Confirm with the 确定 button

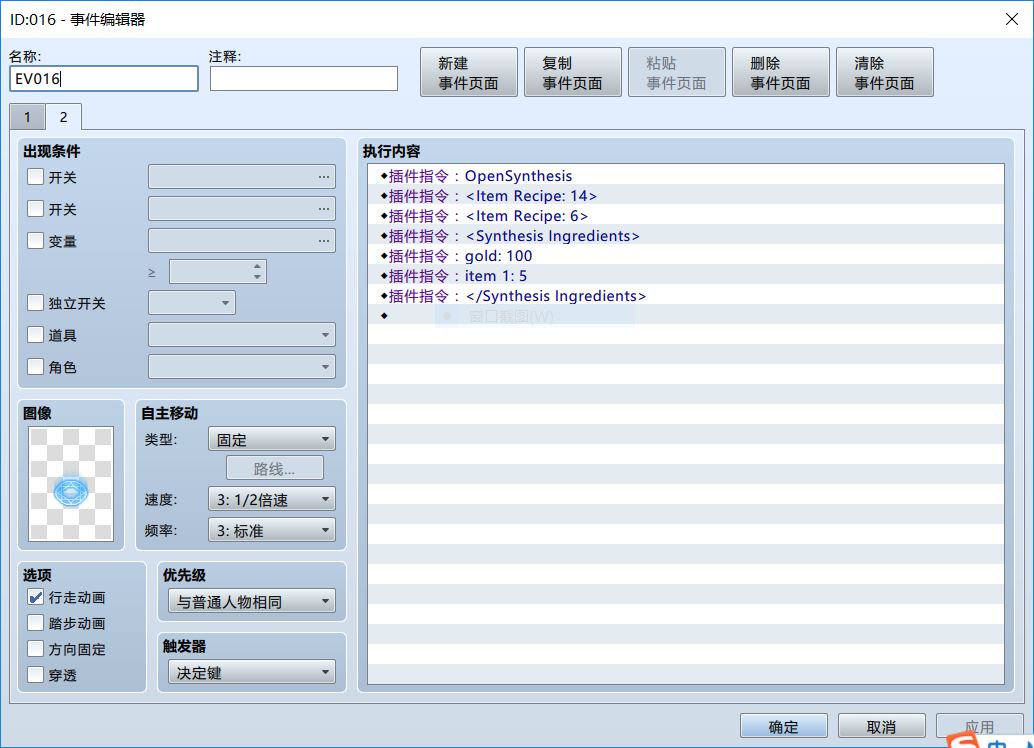click(x=783, y=727)
